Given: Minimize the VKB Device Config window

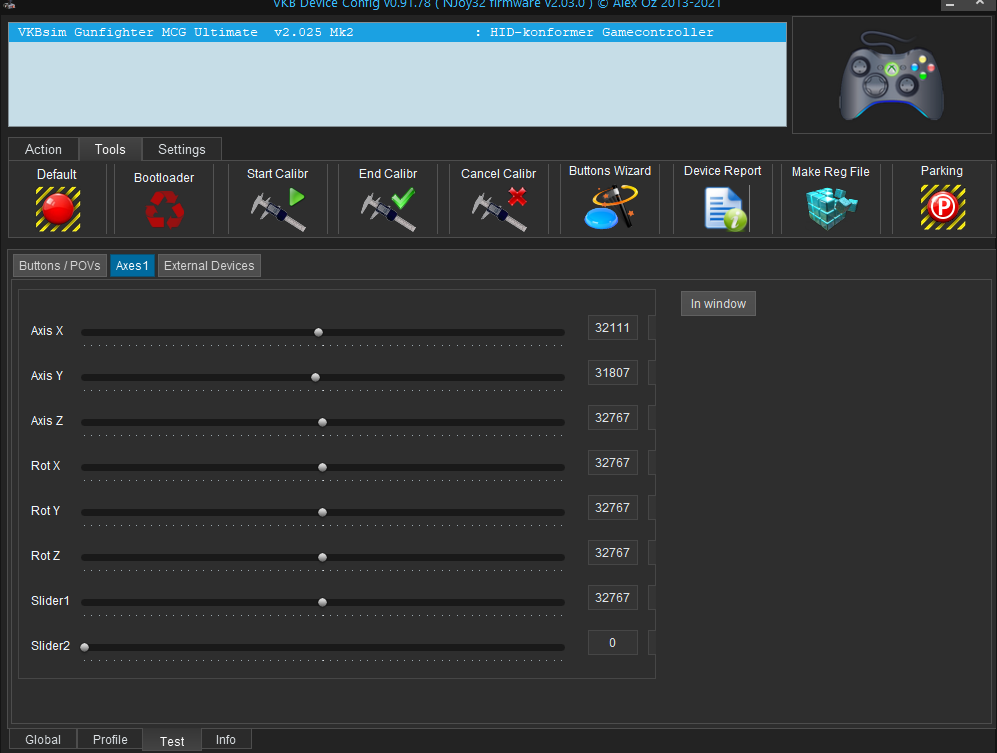Looking at the screenshot, I should point(950,4).
